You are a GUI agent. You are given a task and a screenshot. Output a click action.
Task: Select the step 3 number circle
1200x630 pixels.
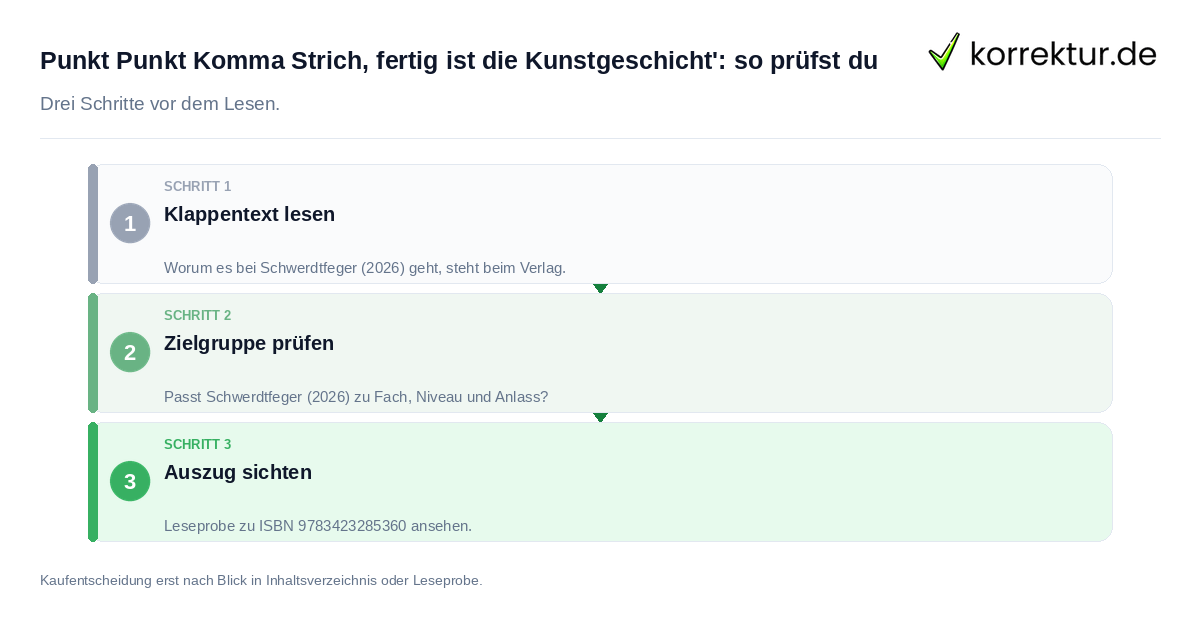click(x=130, y=481)
